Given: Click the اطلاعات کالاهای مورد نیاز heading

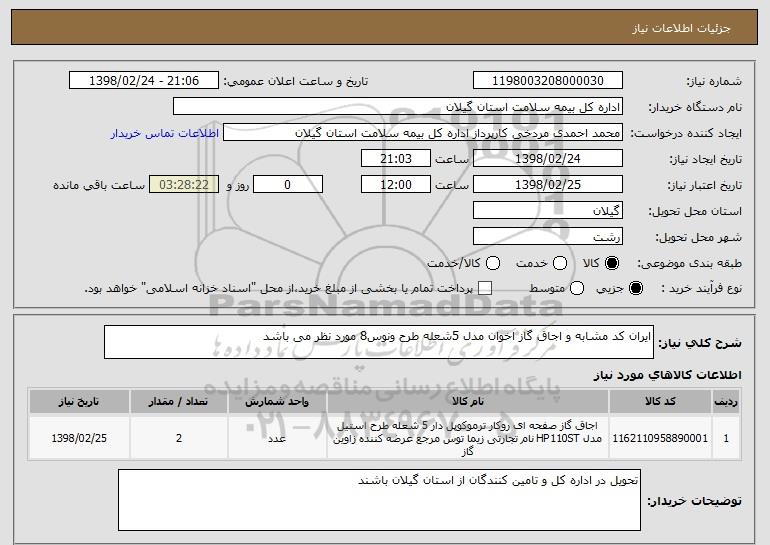Looking at the screenshot, I should coord(667,375).
